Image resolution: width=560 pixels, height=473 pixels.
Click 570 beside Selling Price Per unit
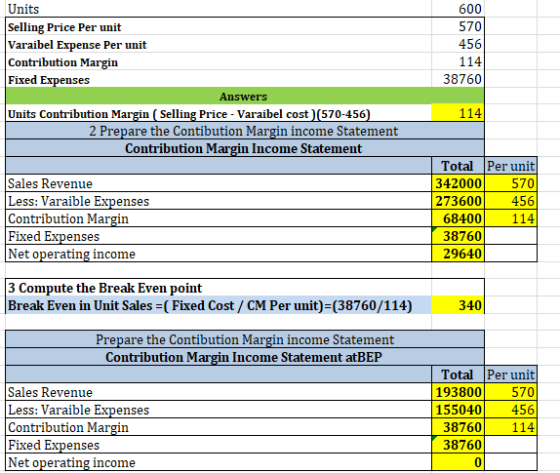(x=470, y=26)
